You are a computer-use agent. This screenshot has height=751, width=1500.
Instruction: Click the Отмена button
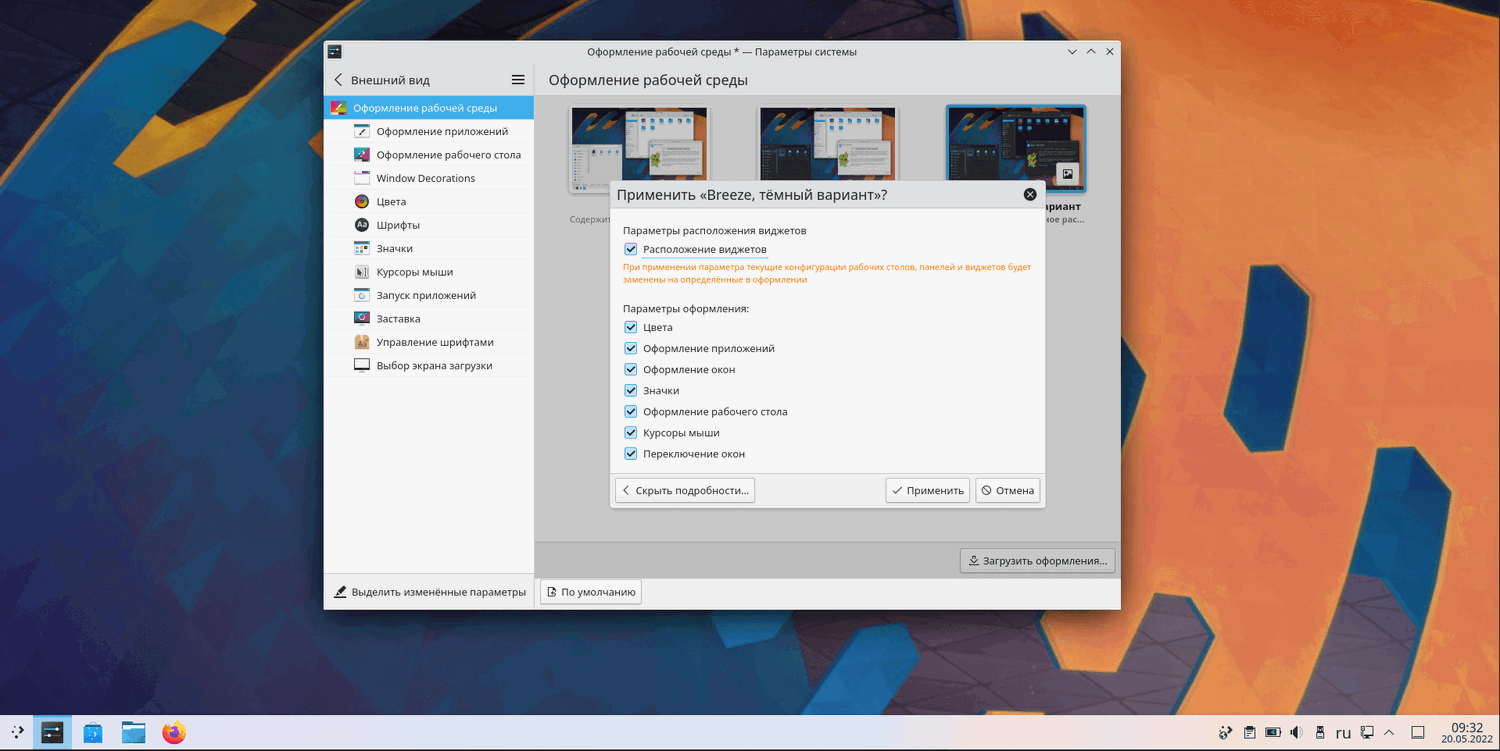1008,490
